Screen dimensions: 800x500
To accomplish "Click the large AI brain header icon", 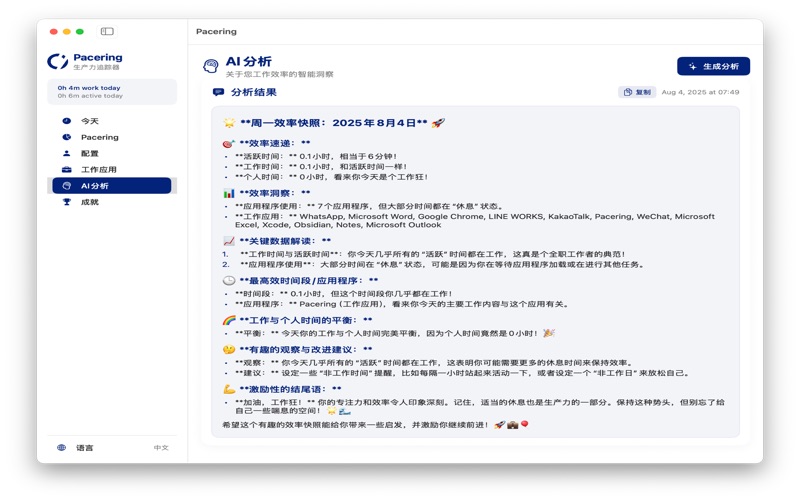I will (210, 66).
